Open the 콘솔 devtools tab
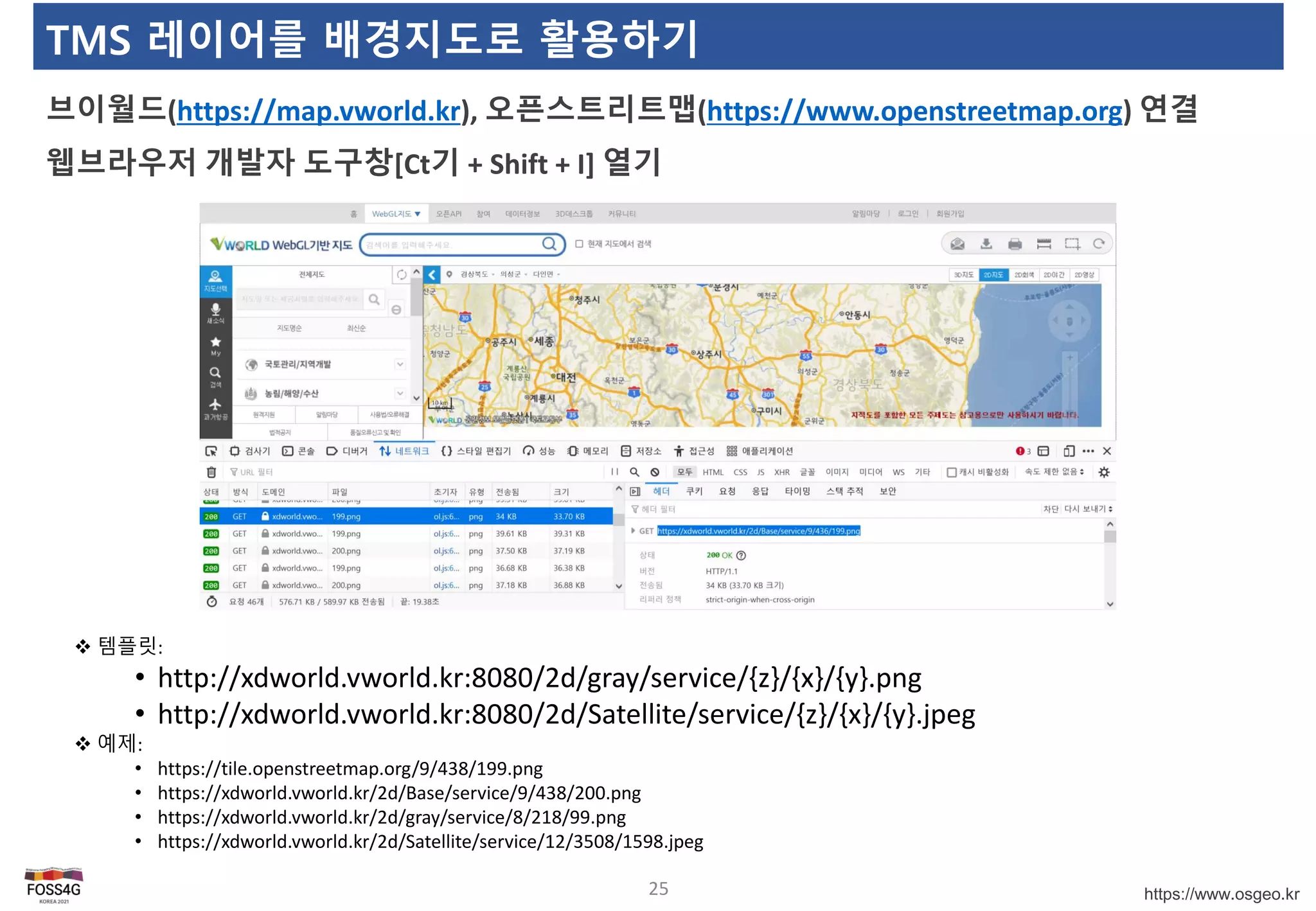This screenshot has width=1316, height=911. click(x=299, y=451)
